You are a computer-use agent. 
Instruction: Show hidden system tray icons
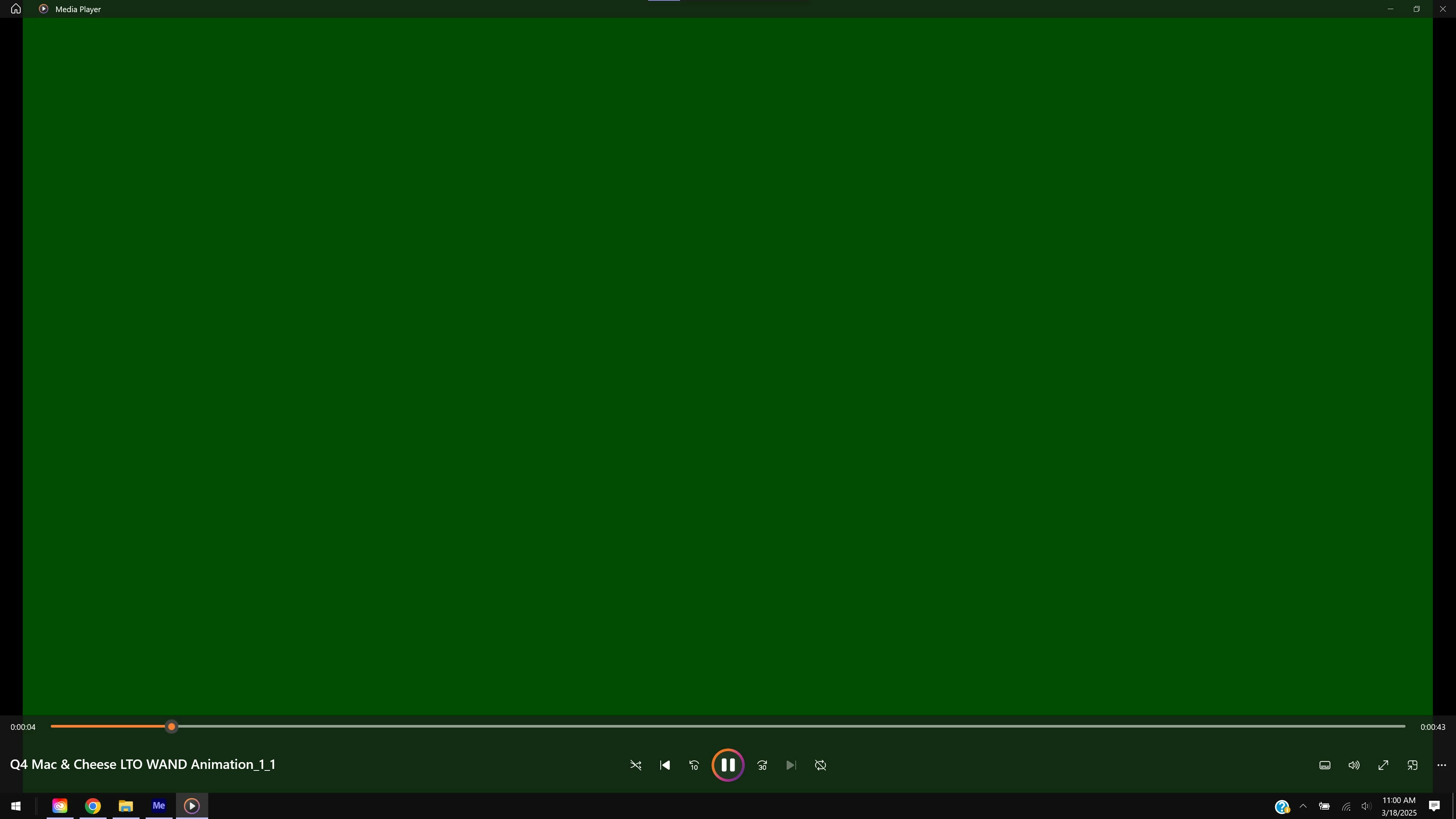tap(1303, 806)
